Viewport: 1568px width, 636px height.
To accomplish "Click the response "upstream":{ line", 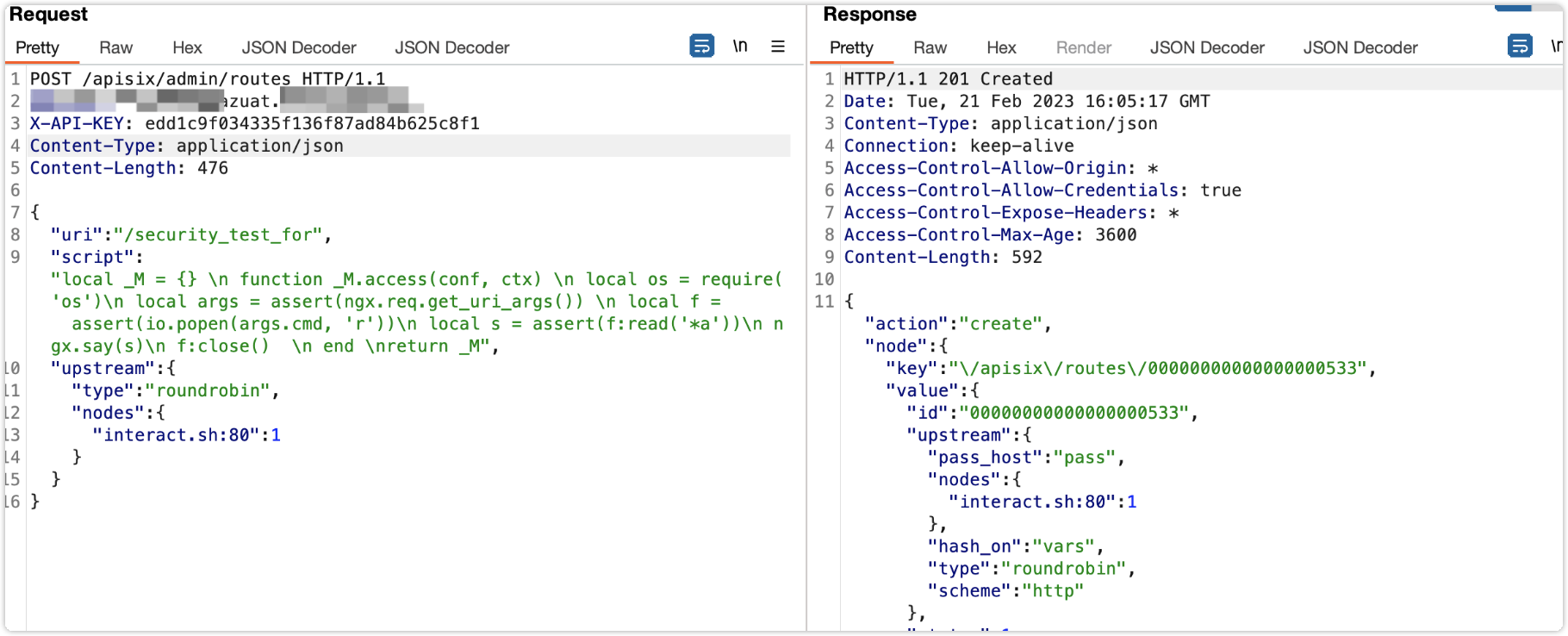I will (969, 436).
